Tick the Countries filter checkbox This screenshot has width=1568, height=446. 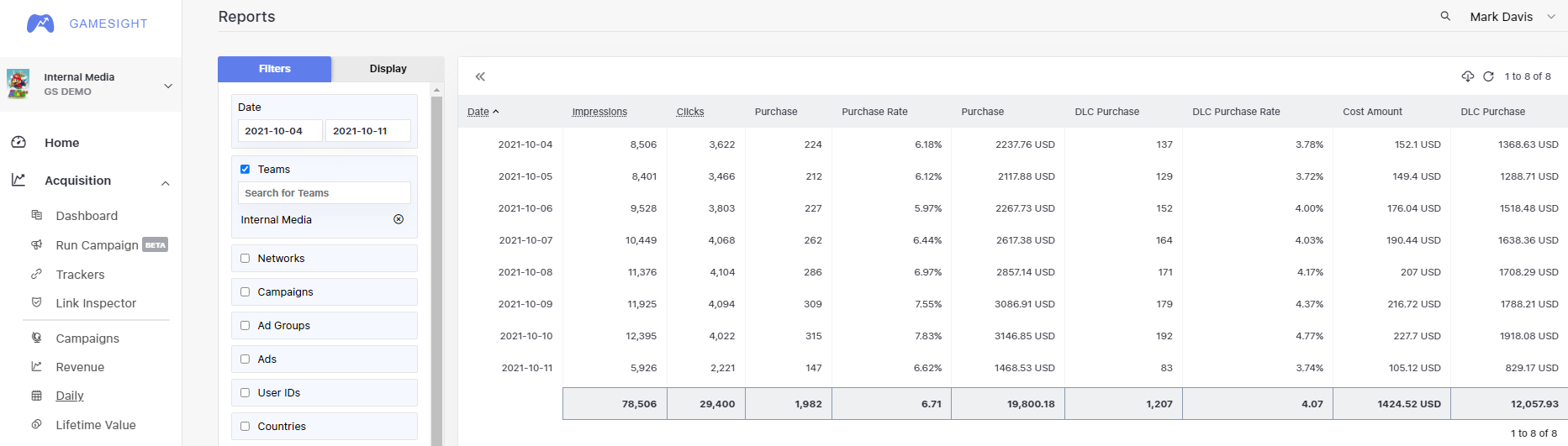(x=245, y=426)
